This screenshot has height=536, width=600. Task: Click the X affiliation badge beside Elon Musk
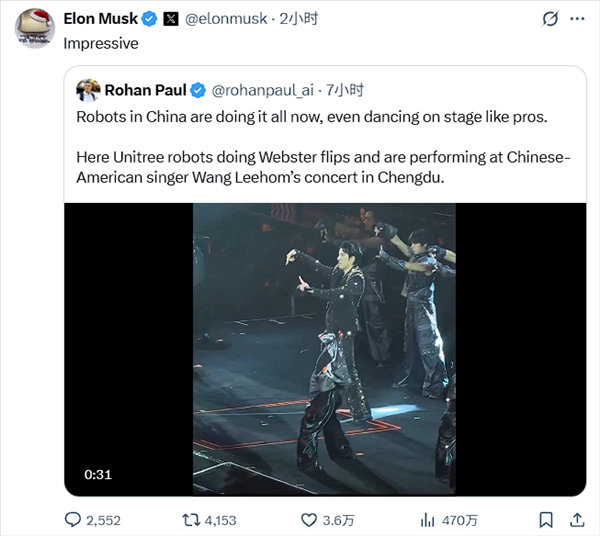point(170,19)
